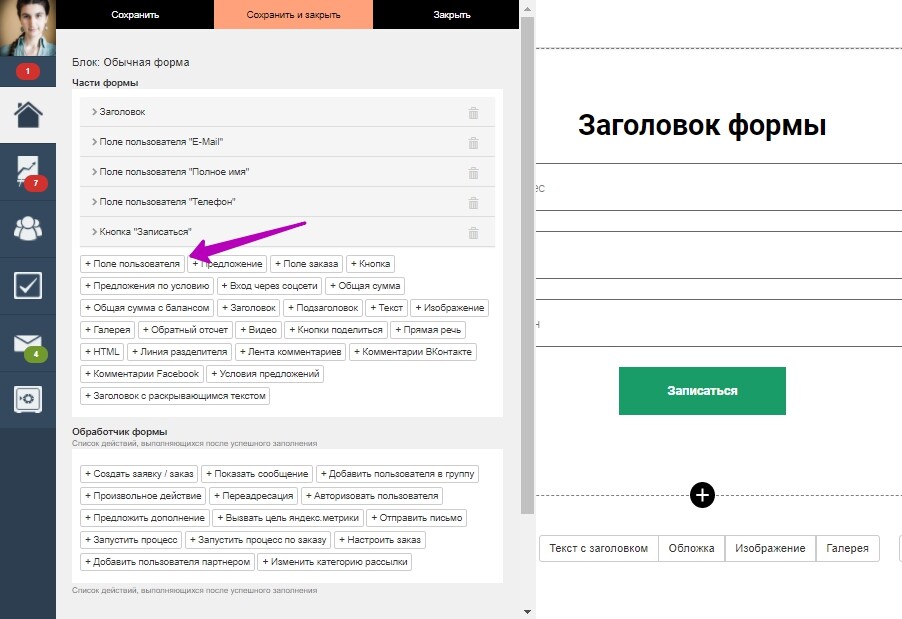The width and height of the screenshot is (902, 619).
Task: Add handler "Показать сообщение"
Action: pyautogui.click(x=257, y=474)
